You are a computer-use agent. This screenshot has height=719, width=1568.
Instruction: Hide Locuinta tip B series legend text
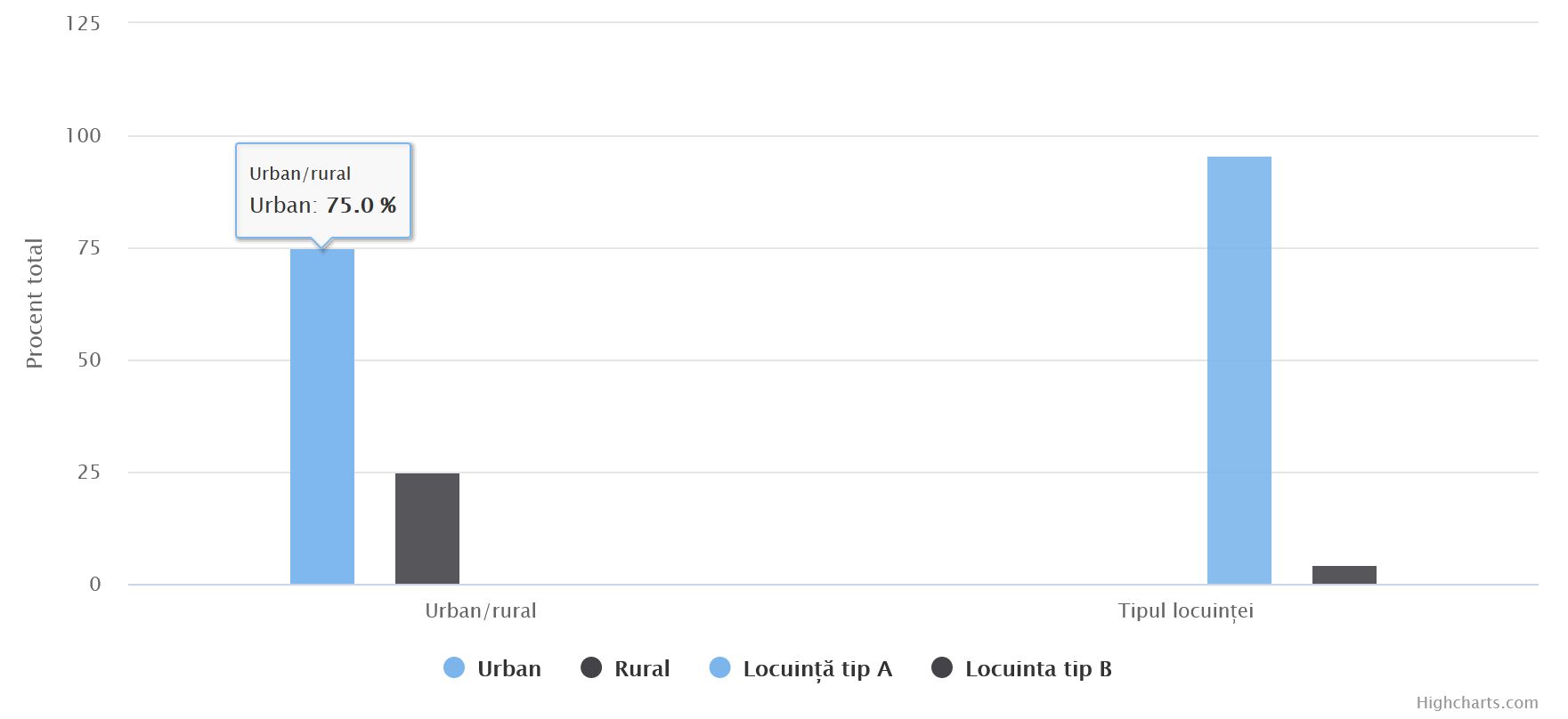pyautogui.click(x=1038, y=669)
